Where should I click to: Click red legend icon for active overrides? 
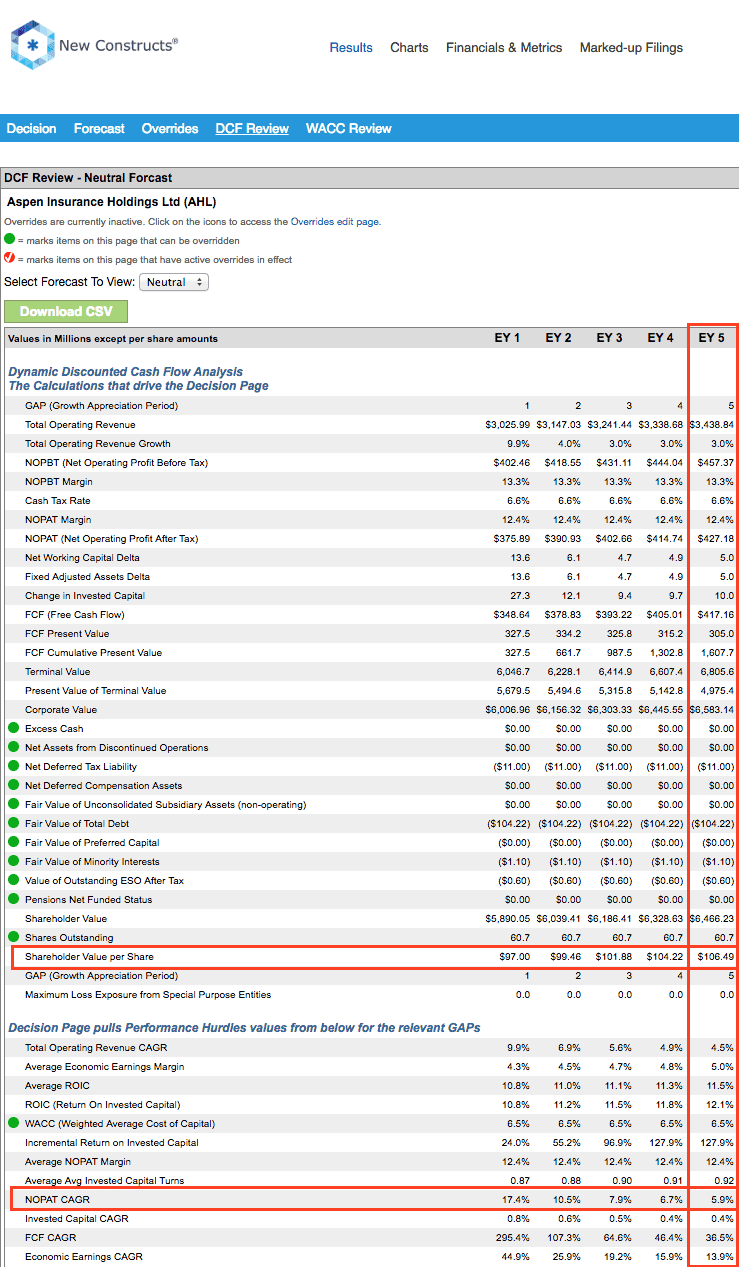[x=10, y=259]
